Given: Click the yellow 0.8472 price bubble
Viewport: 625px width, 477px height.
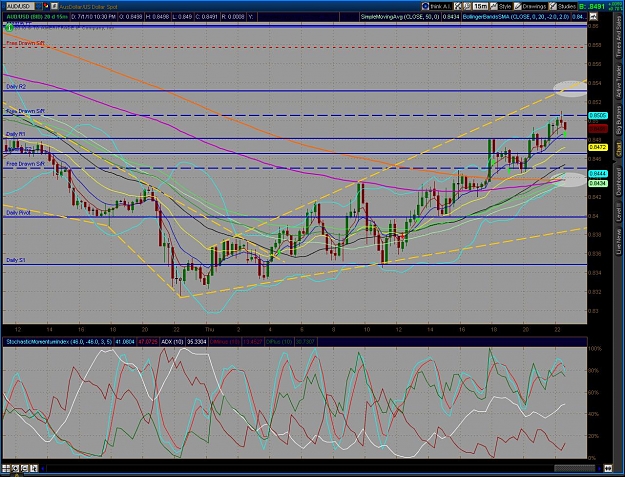Looking at the screenshot, I should click(x=598, y=147).
